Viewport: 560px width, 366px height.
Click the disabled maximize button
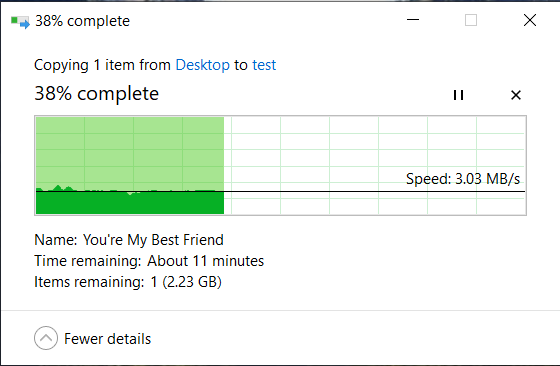[x=471, y=20]
